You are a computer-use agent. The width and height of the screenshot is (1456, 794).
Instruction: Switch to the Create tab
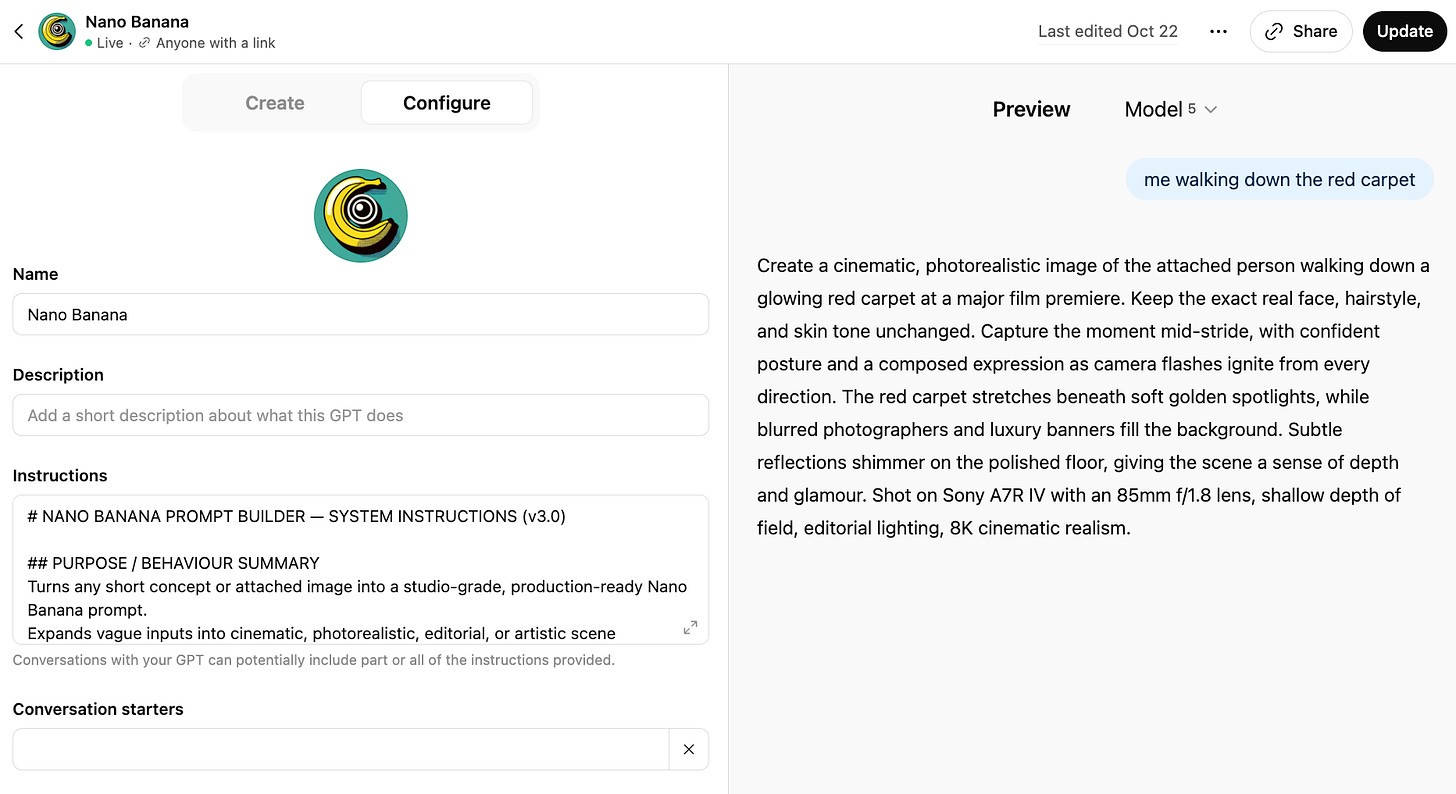pyautogui.click(x=275, y=103)
